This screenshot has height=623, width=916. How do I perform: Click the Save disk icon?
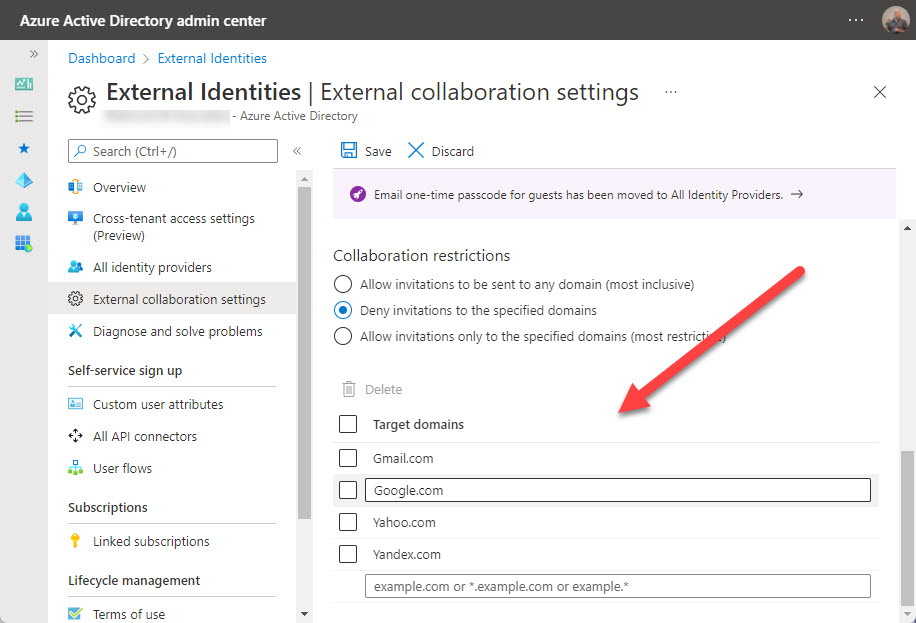point(349,151)
